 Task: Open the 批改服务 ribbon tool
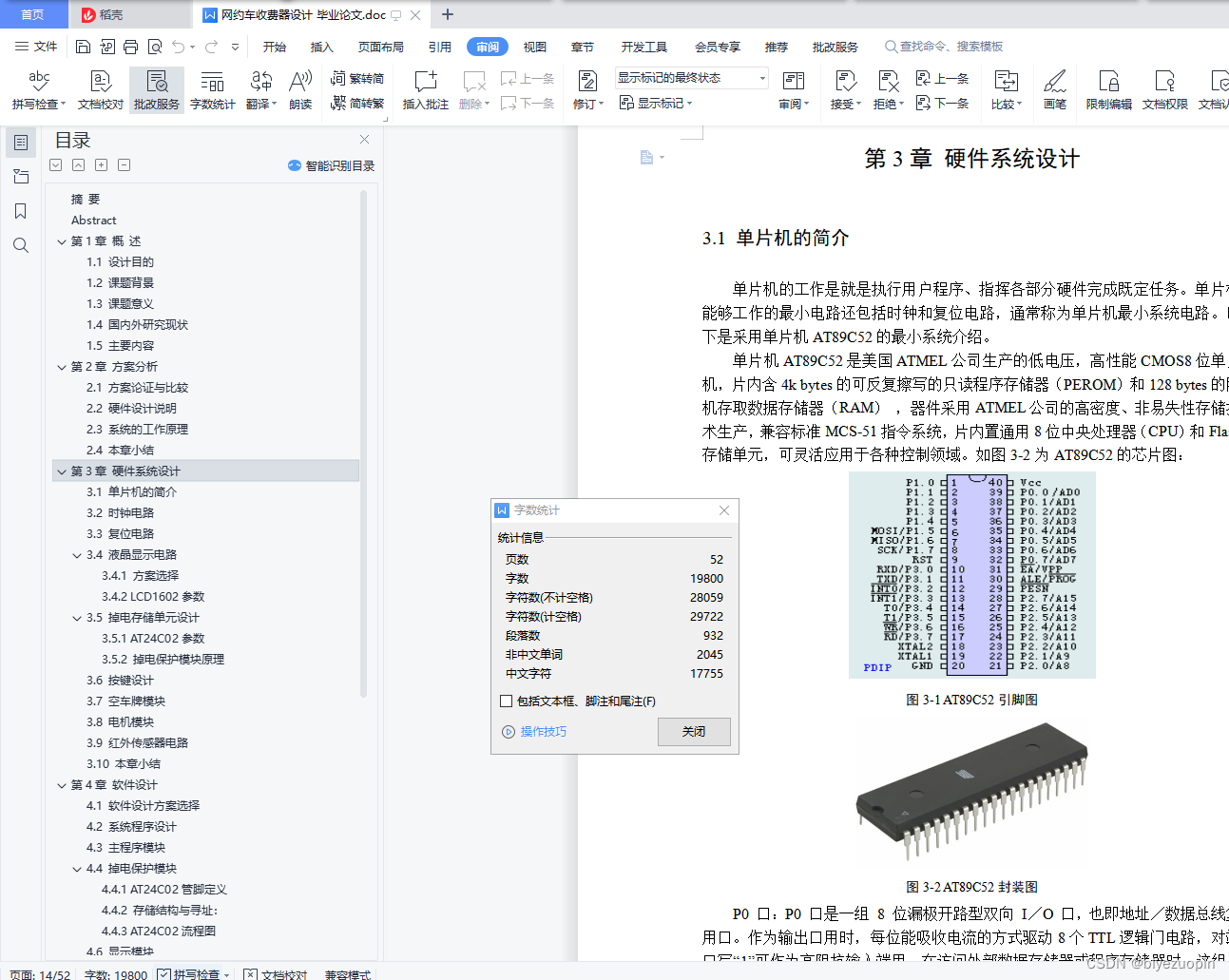coord(157,90)
